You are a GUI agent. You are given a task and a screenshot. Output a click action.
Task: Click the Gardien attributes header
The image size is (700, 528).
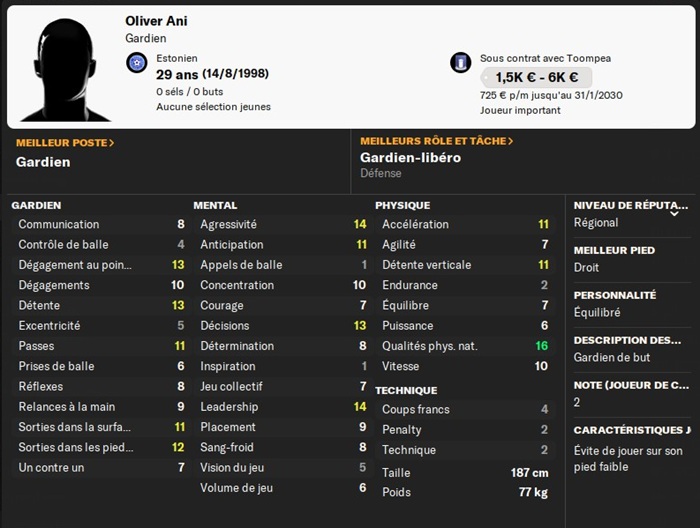37,205
